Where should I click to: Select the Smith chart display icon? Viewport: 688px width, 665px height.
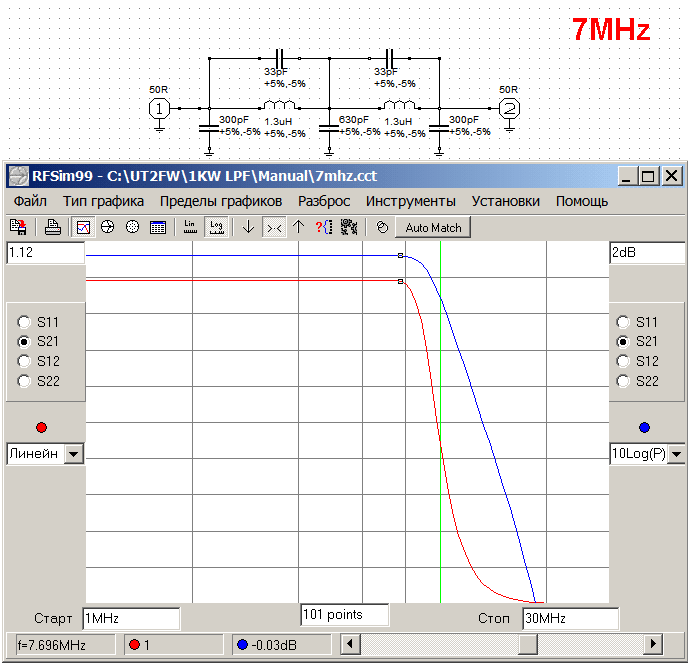[107, 227]
